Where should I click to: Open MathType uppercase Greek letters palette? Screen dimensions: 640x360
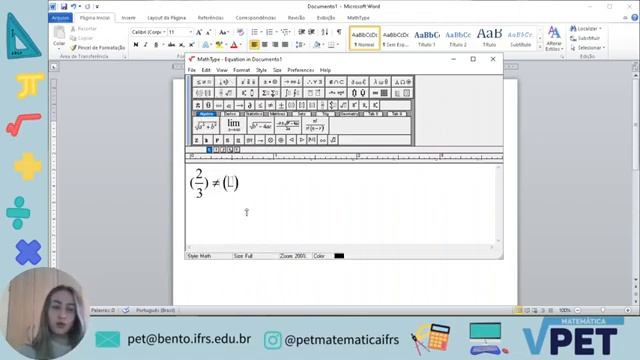tap(402, 82)
